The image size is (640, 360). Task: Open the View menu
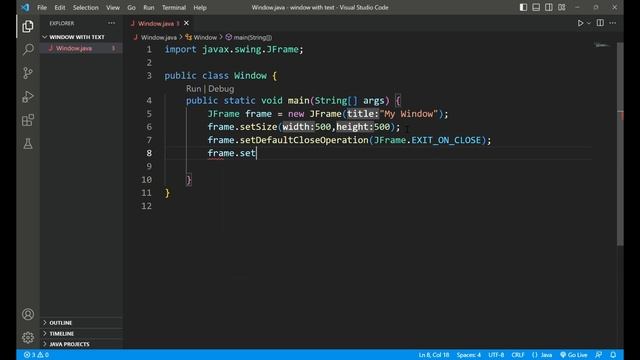pyautogui.click(x=113, y=7)
